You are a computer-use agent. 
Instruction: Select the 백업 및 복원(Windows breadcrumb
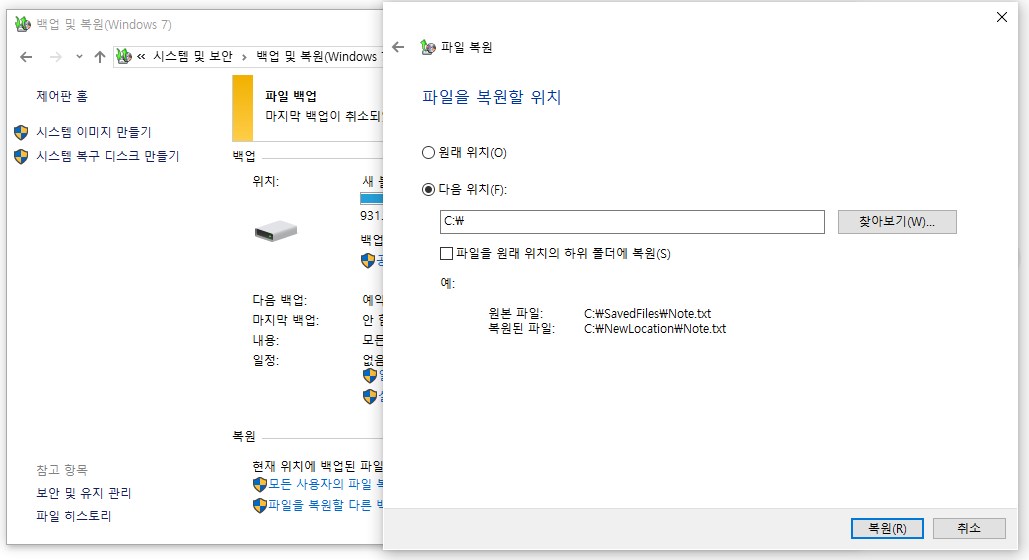318,57
